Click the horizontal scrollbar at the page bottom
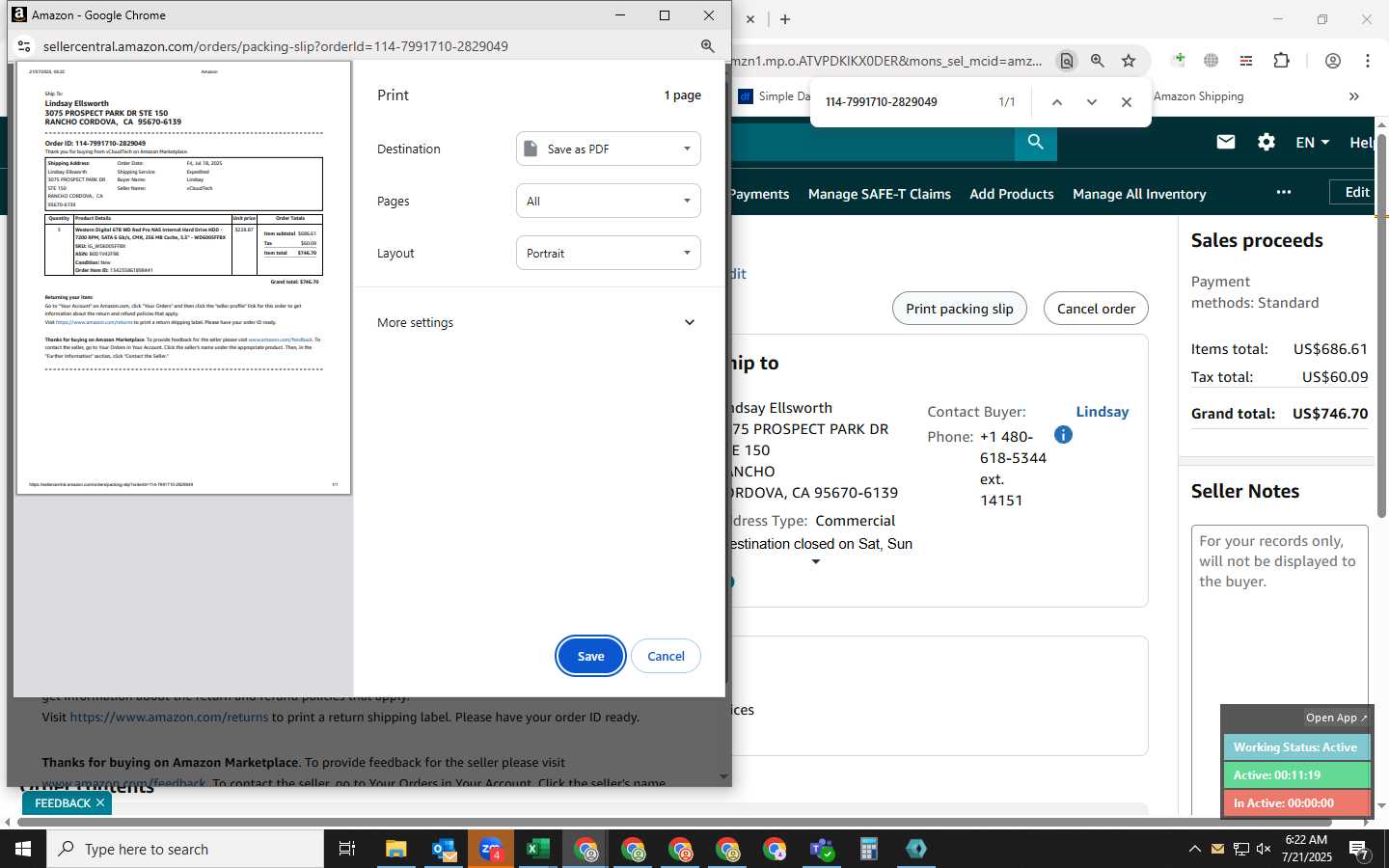The height and width of the screenshot is (868, 1389). [x=675, y=822]
